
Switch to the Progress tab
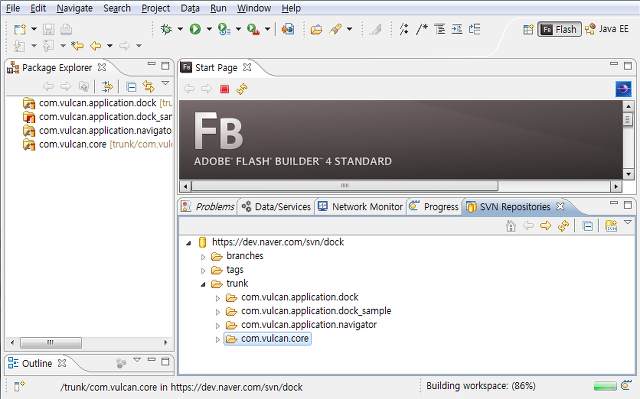point(434,207)
